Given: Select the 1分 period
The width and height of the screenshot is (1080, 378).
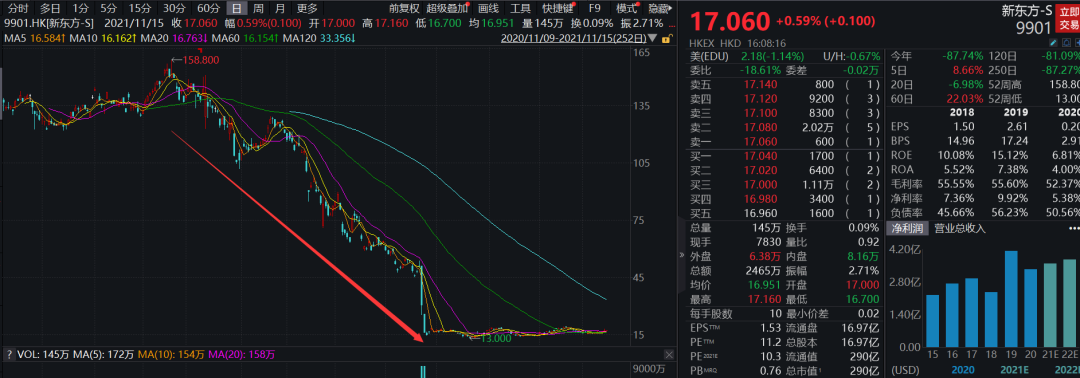Looking at the screenshot, I should [x=81, y=9].
